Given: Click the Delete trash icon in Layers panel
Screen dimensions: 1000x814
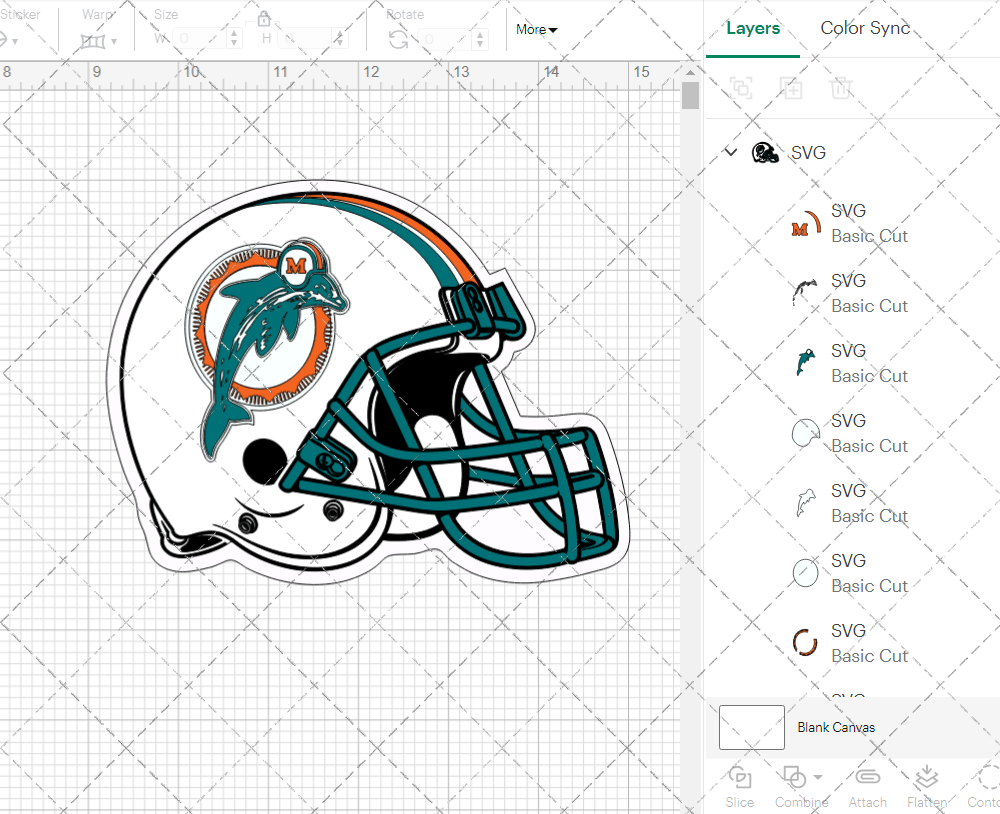Looking at the screenshot, I should [x=841, y=88].
